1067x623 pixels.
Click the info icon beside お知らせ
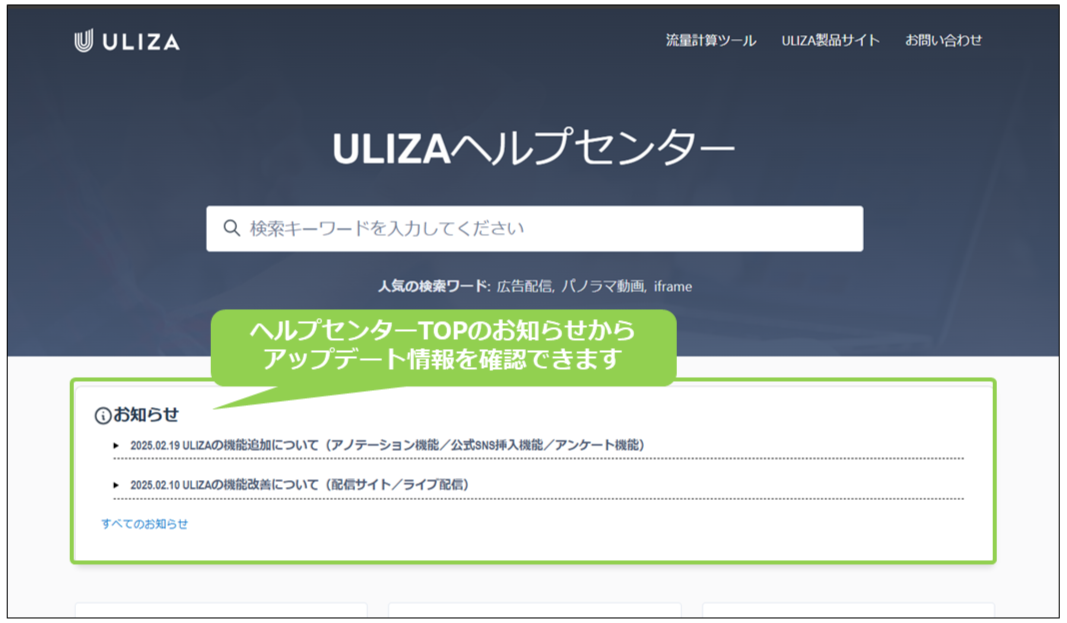coord(103,416)
